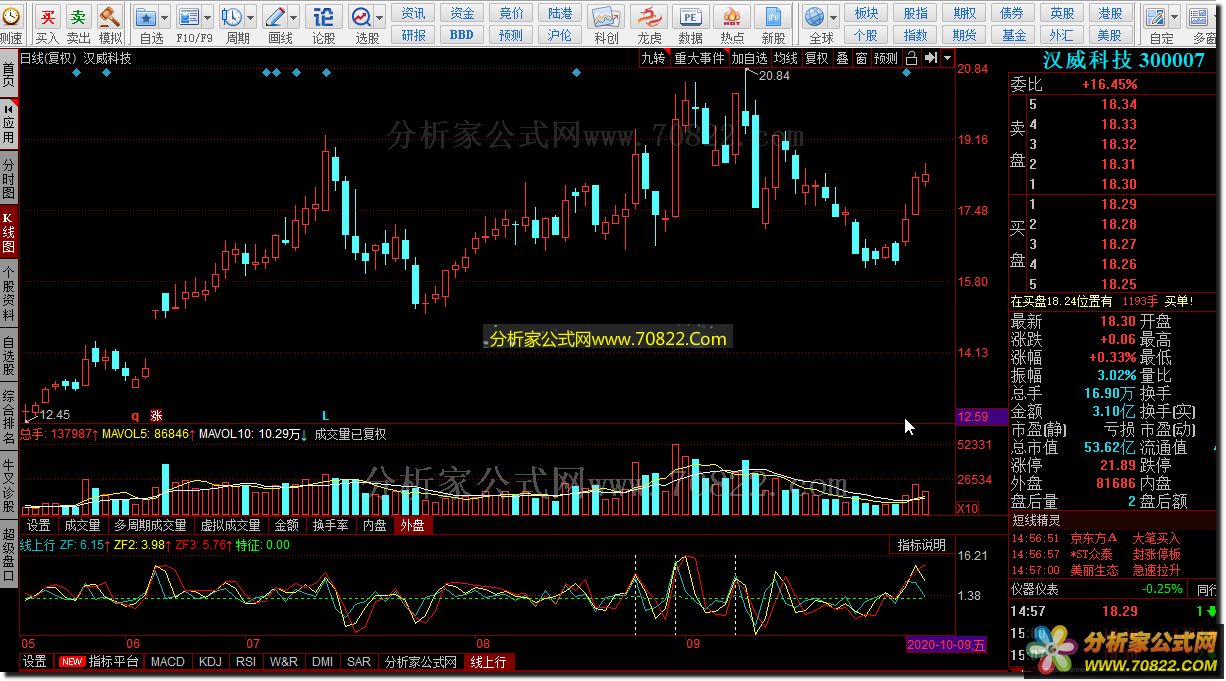Image resolution: width=1226 pixels, height=681 pixels.
Task: Click the arrow-to-bar icon in chart toolbar
Action: 930,58
